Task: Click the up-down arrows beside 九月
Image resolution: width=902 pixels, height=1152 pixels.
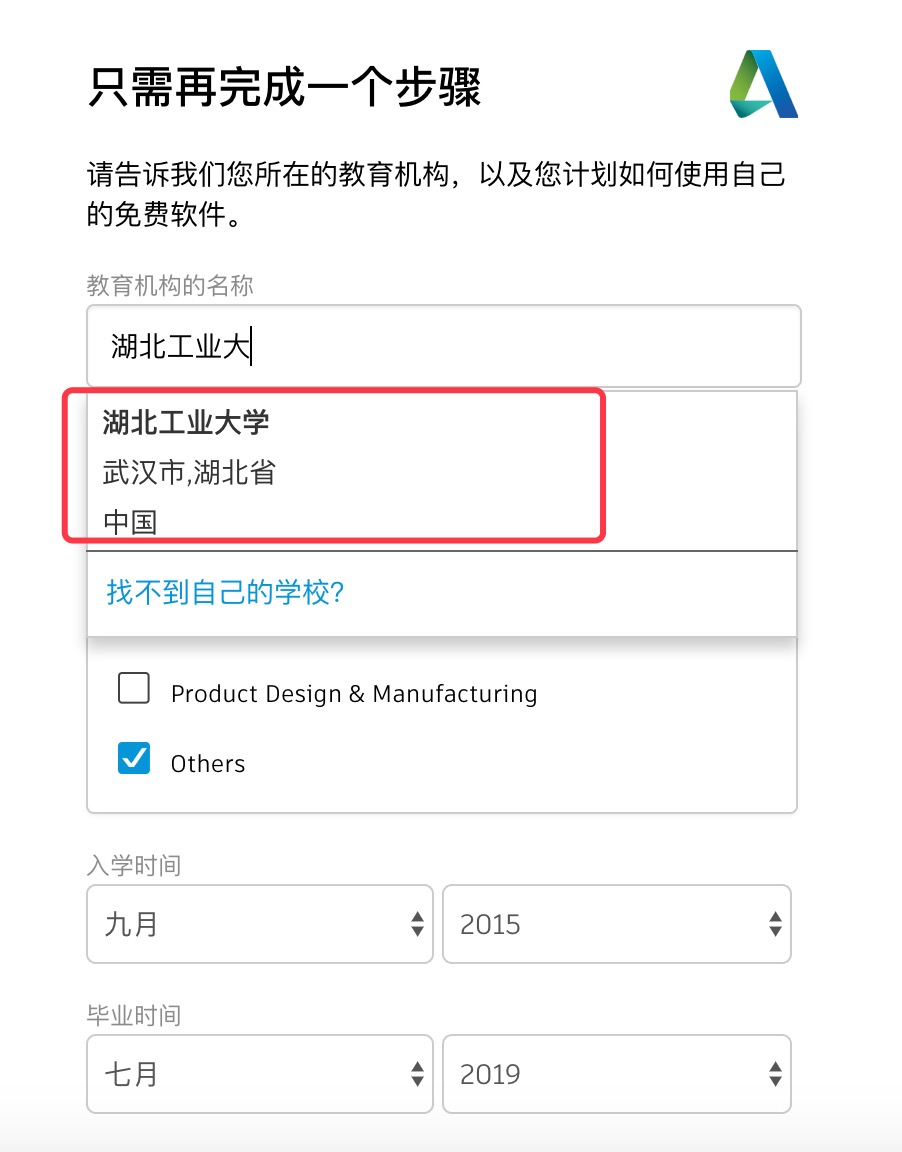Action: click(x=417, y=924)
